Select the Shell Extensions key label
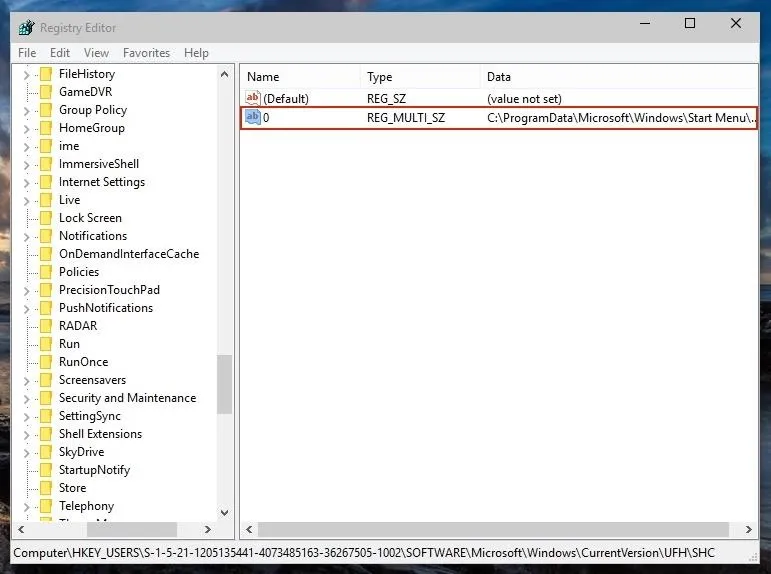Screen dimensions: 771x574 100,434
